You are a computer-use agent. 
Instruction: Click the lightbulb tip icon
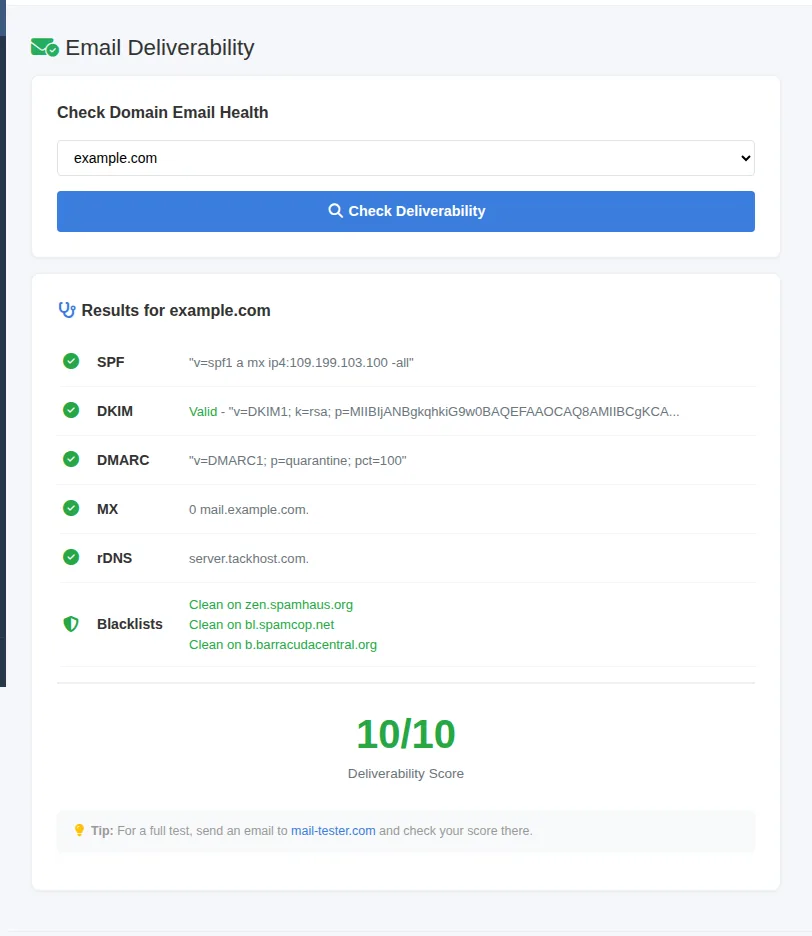(79, 830)
